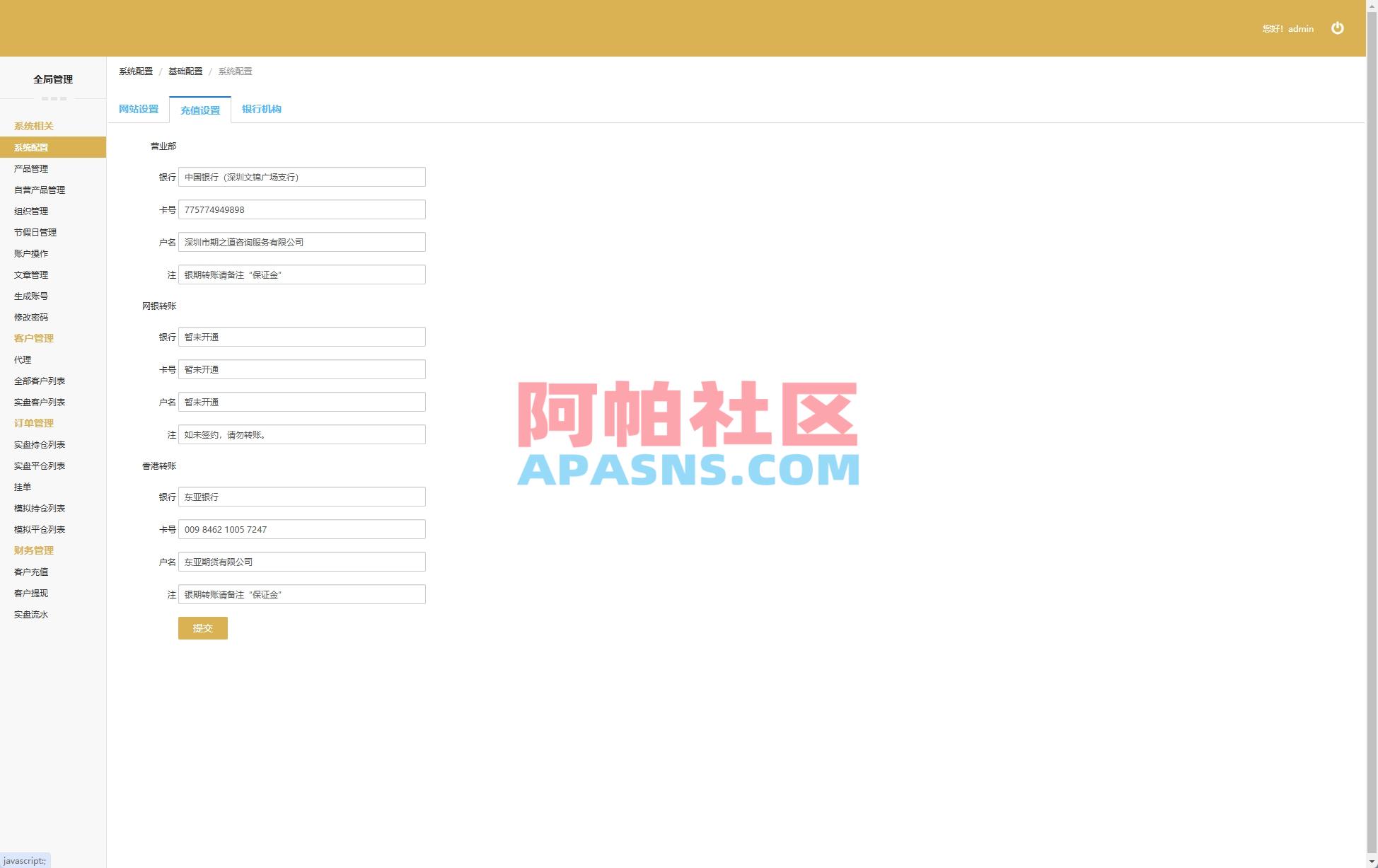
Task: Click the right scrollbar down arrow
Action: click(1372, 861)
